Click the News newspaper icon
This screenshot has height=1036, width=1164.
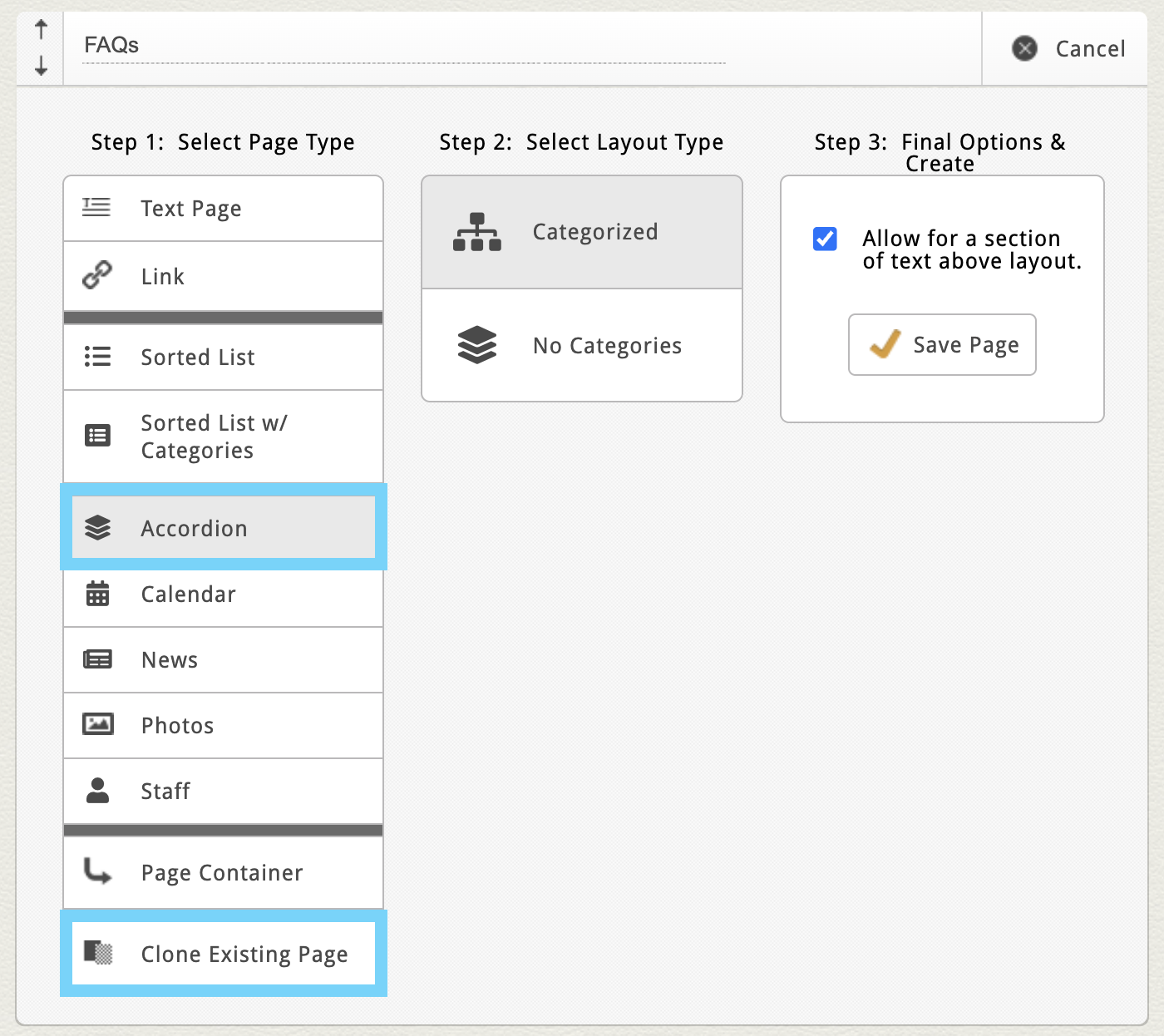point(97,659)
